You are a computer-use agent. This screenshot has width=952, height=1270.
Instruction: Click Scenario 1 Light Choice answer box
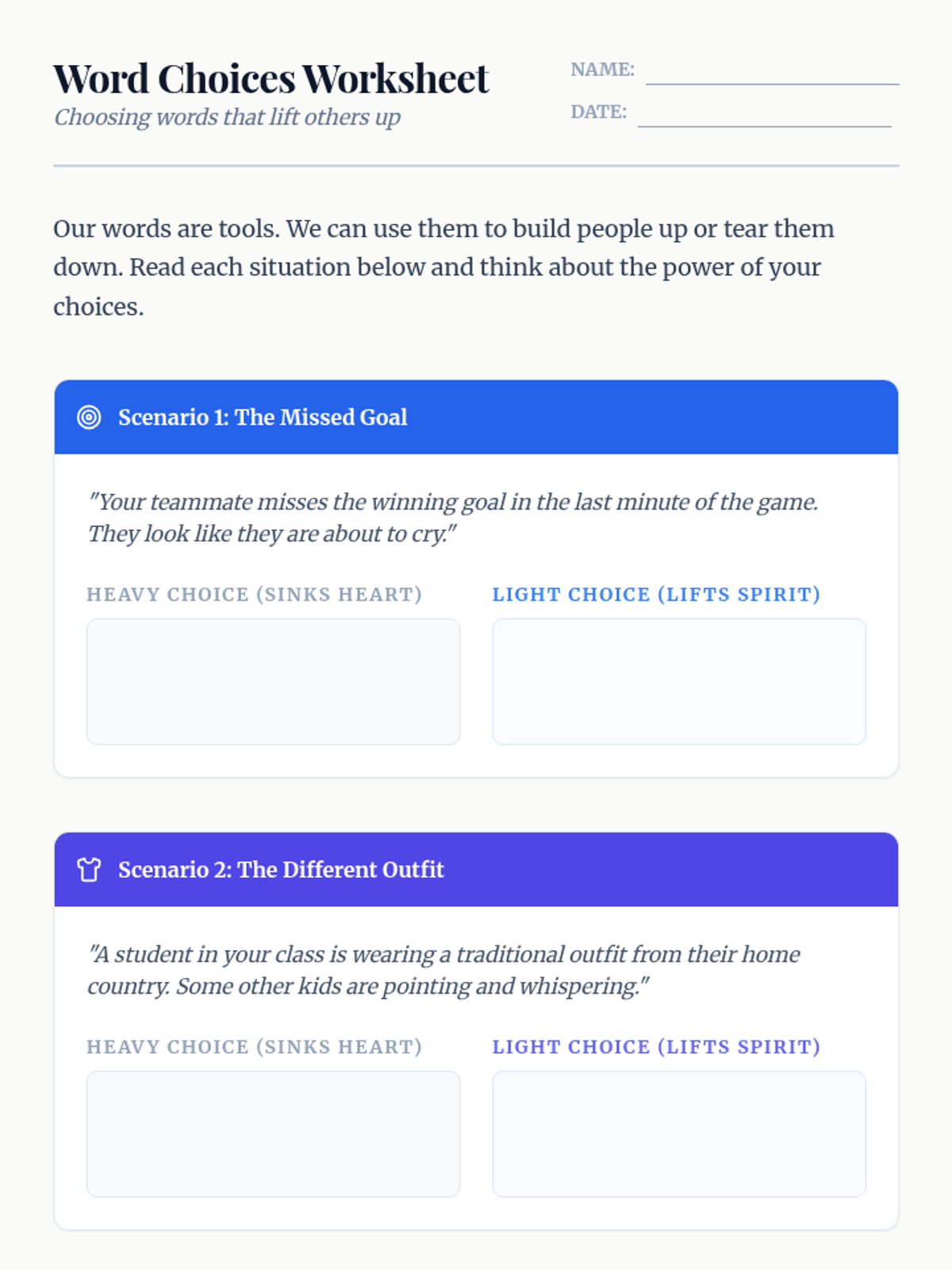(678, 681)
